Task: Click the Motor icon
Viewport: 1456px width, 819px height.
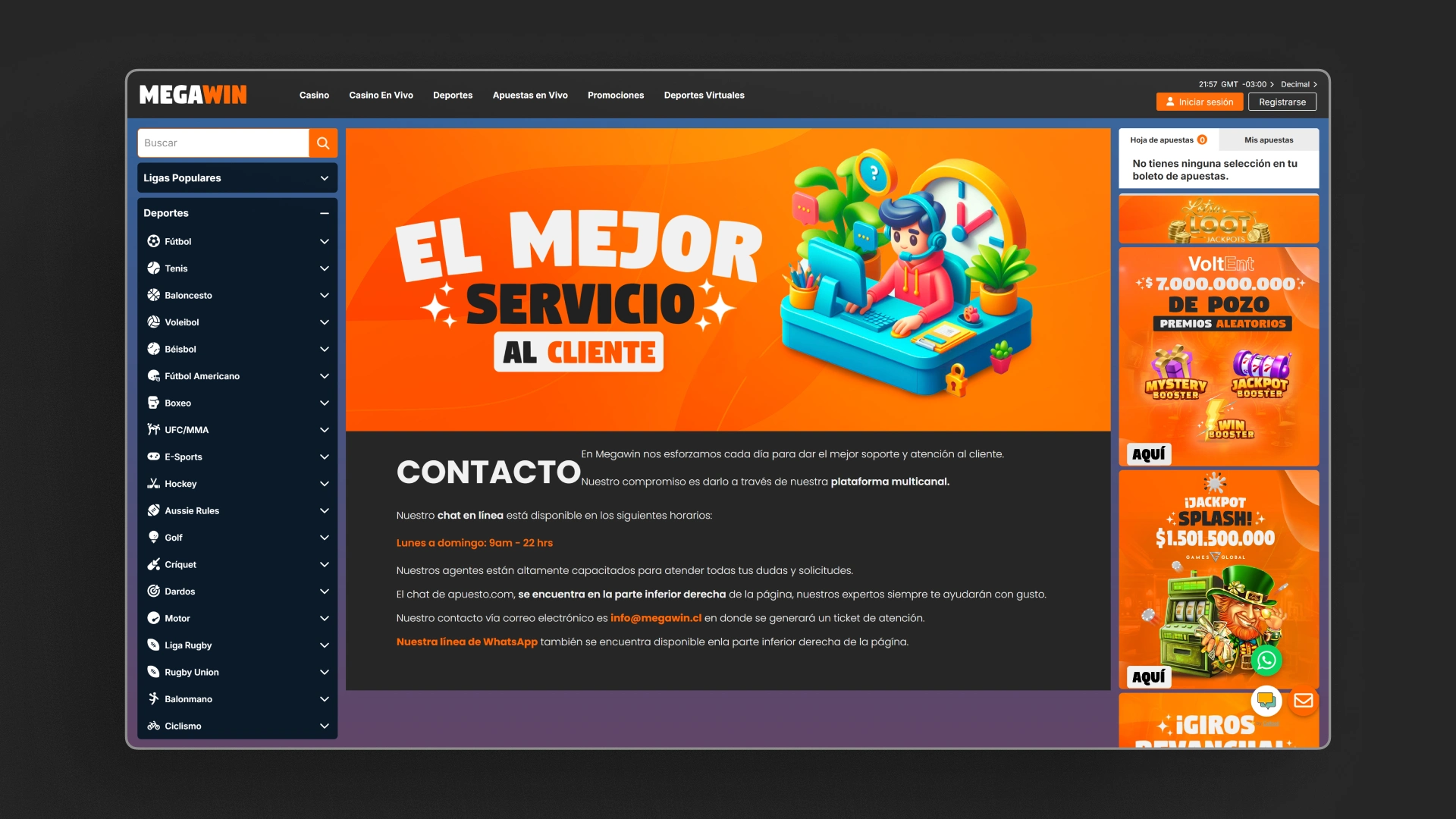Action: [x=153, y=618]
